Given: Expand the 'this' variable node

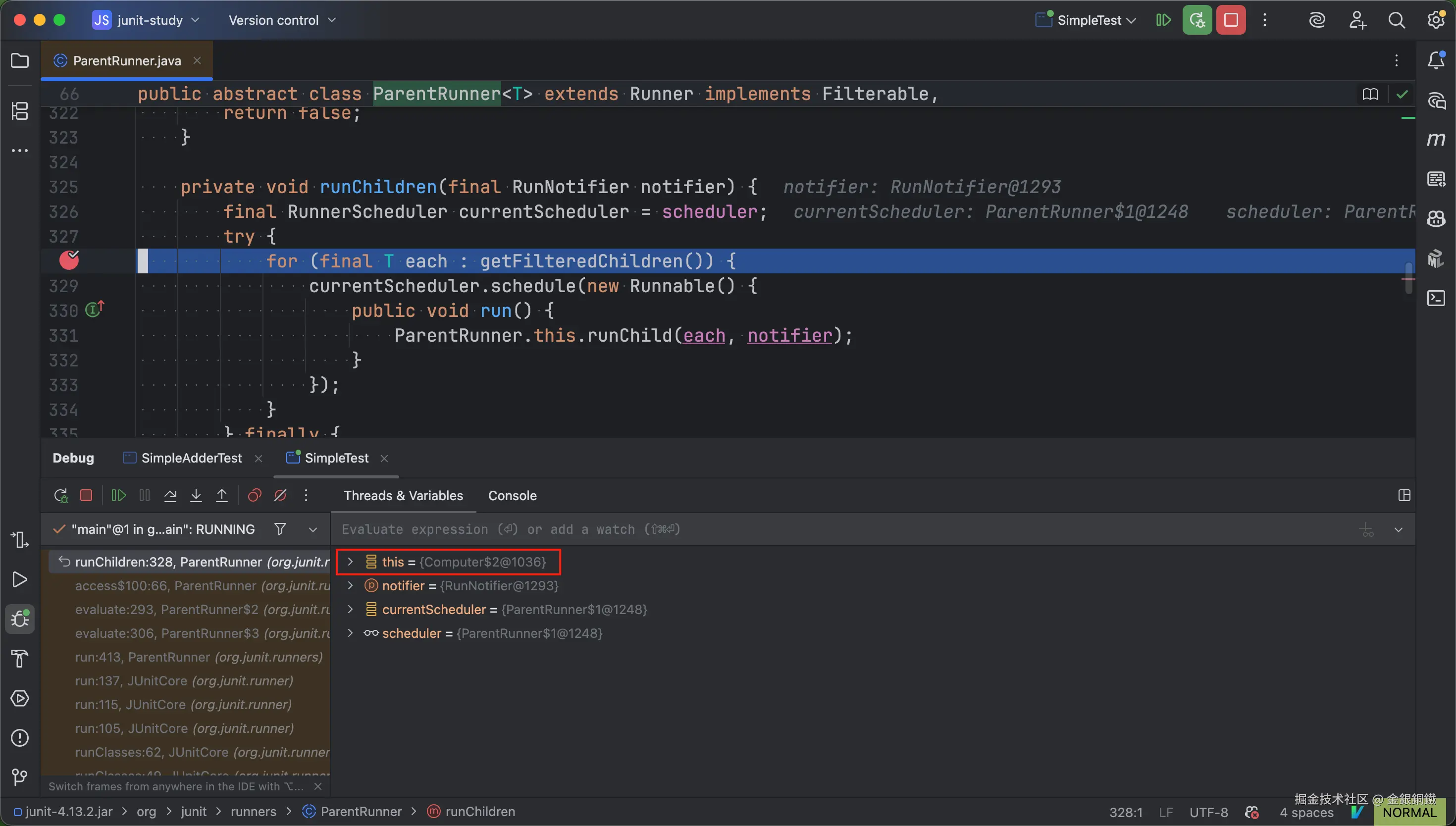Looking at the screenshot, I should tap(350, 562).
